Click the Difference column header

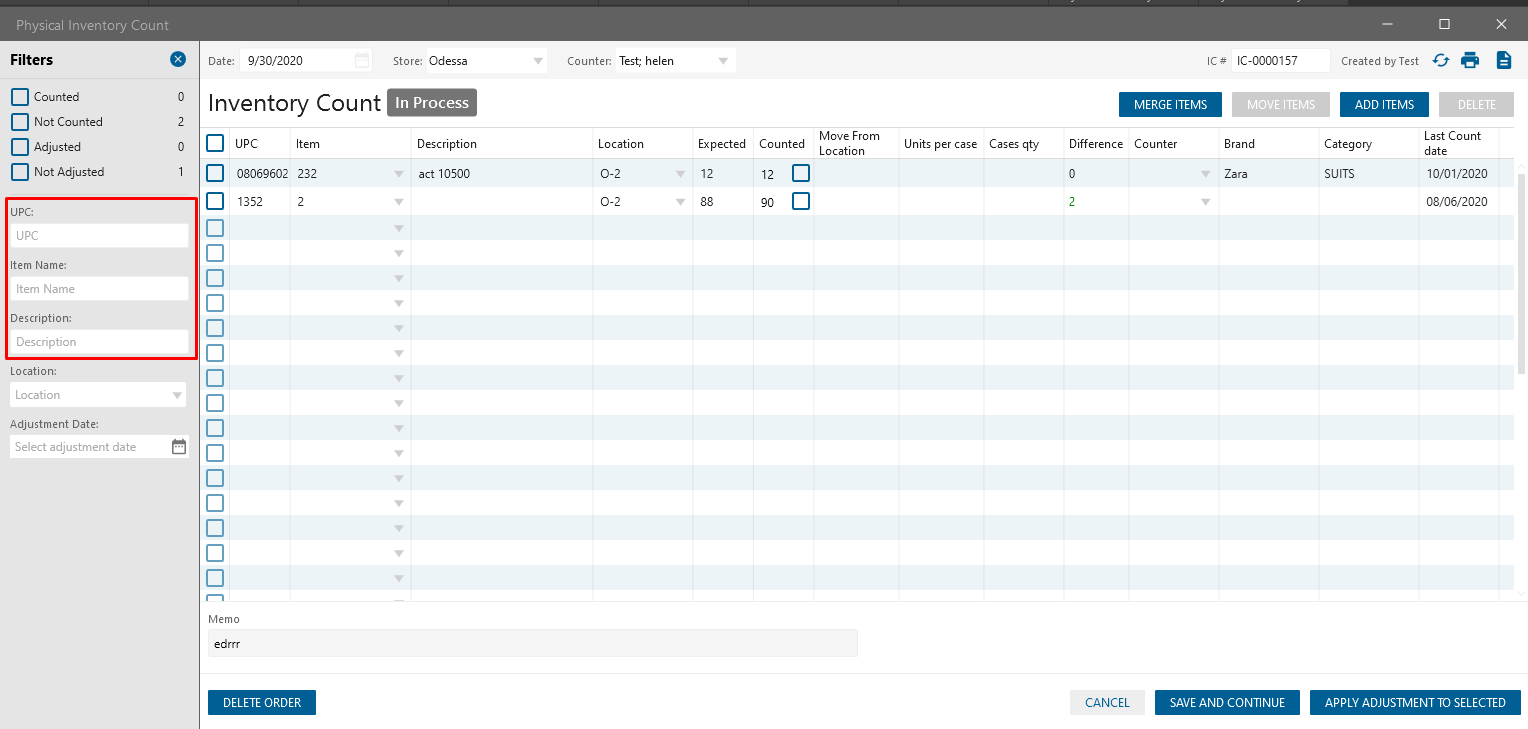1096,144
